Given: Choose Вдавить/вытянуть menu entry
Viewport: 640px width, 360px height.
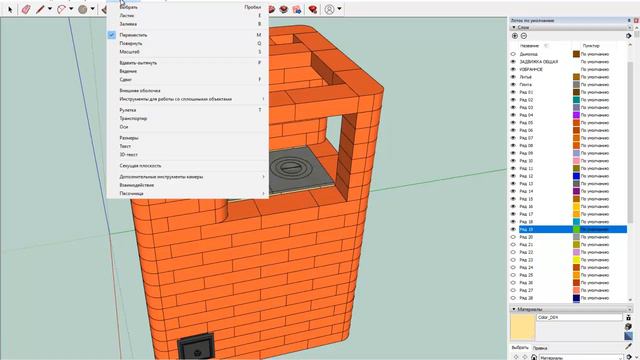Looking at the screenshot, I should [x=189, y=63].
